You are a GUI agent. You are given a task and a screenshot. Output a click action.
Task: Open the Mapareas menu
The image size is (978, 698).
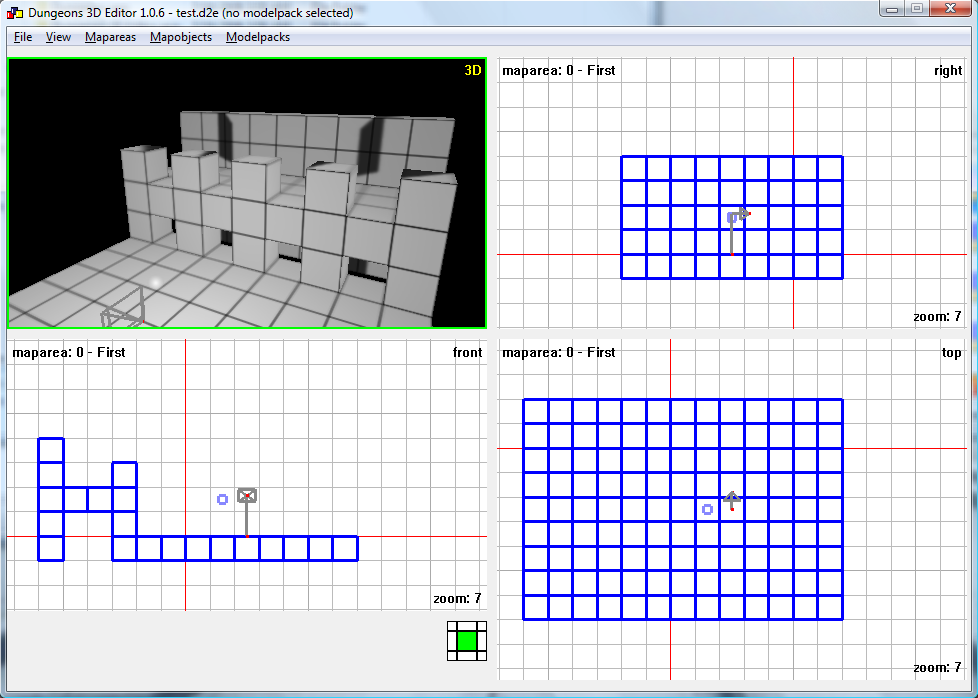110,37
